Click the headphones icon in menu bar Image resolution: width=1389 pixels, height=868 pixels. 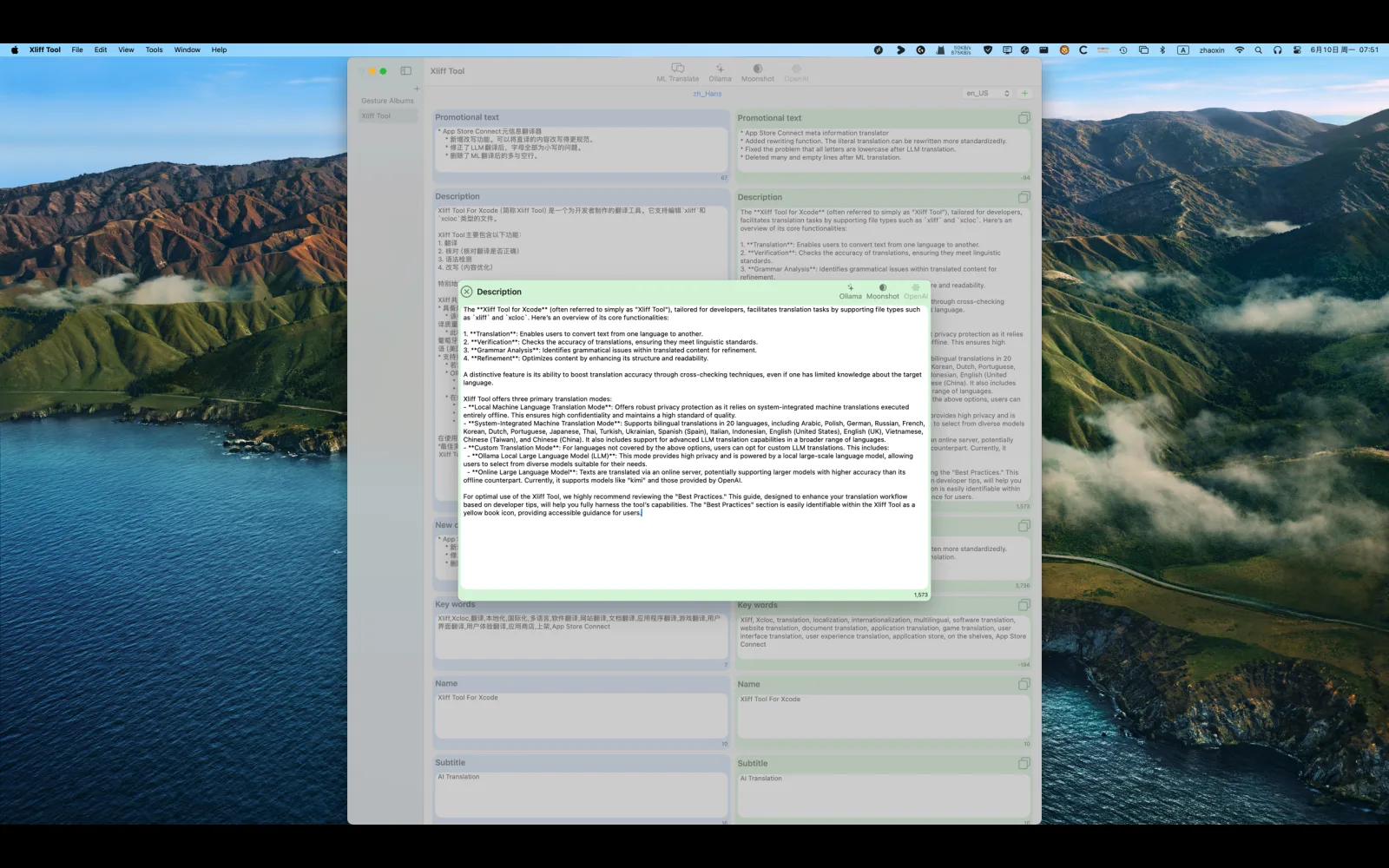[1277, 49]
